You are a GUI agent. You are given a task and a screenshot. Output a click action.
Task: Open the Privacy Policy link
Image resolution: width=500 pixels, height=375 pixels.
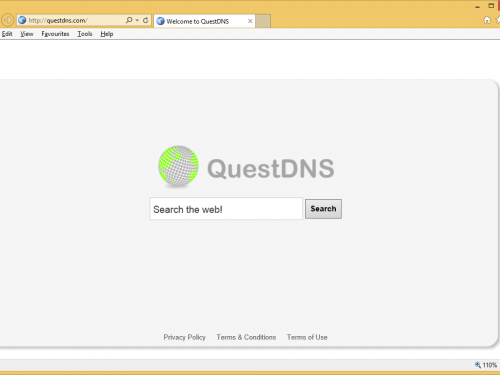tap(184, 337)
